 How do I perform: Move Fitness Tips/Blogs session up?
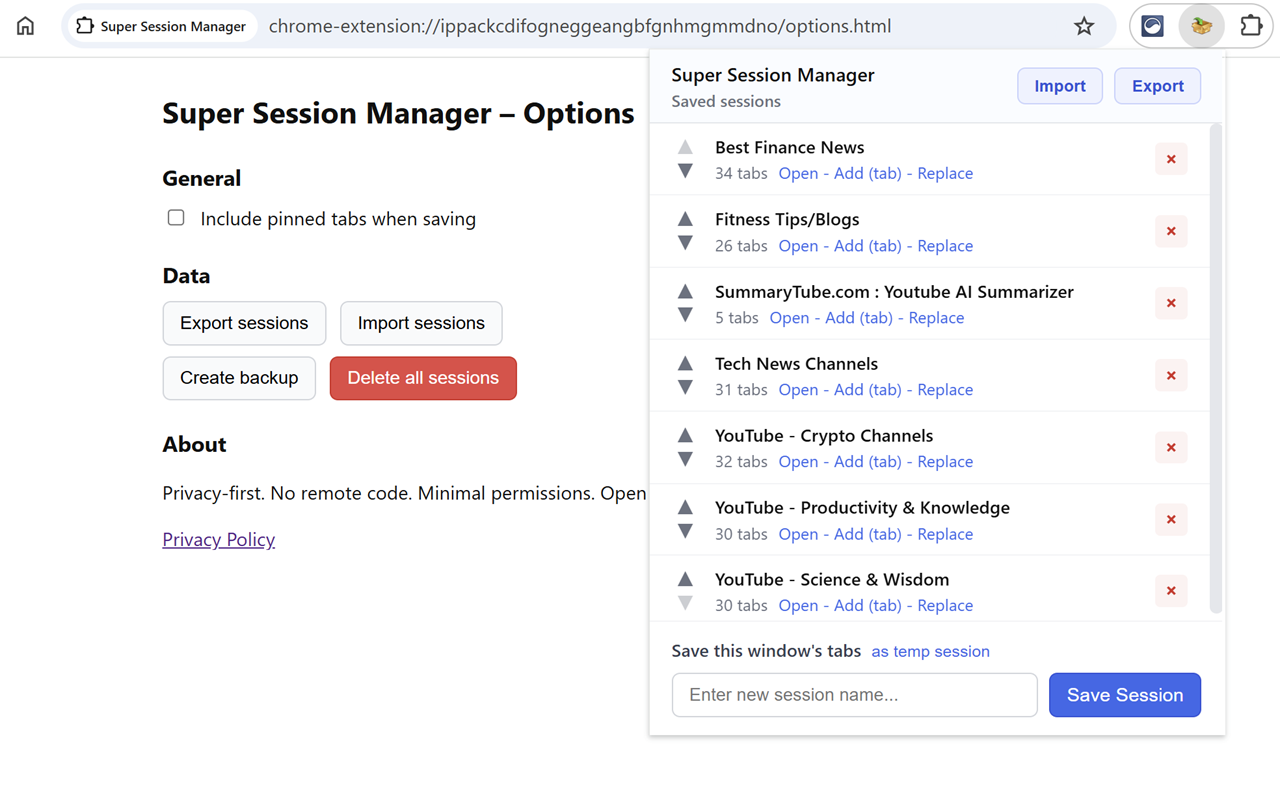685,219
